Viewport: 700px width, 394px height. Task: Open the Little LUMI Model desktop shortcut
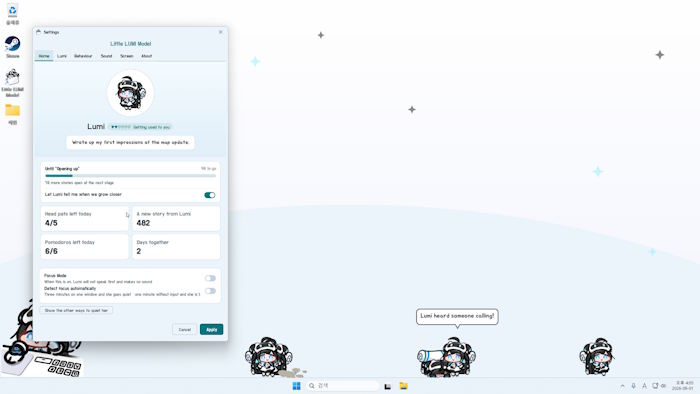click(x=12, y=83)
